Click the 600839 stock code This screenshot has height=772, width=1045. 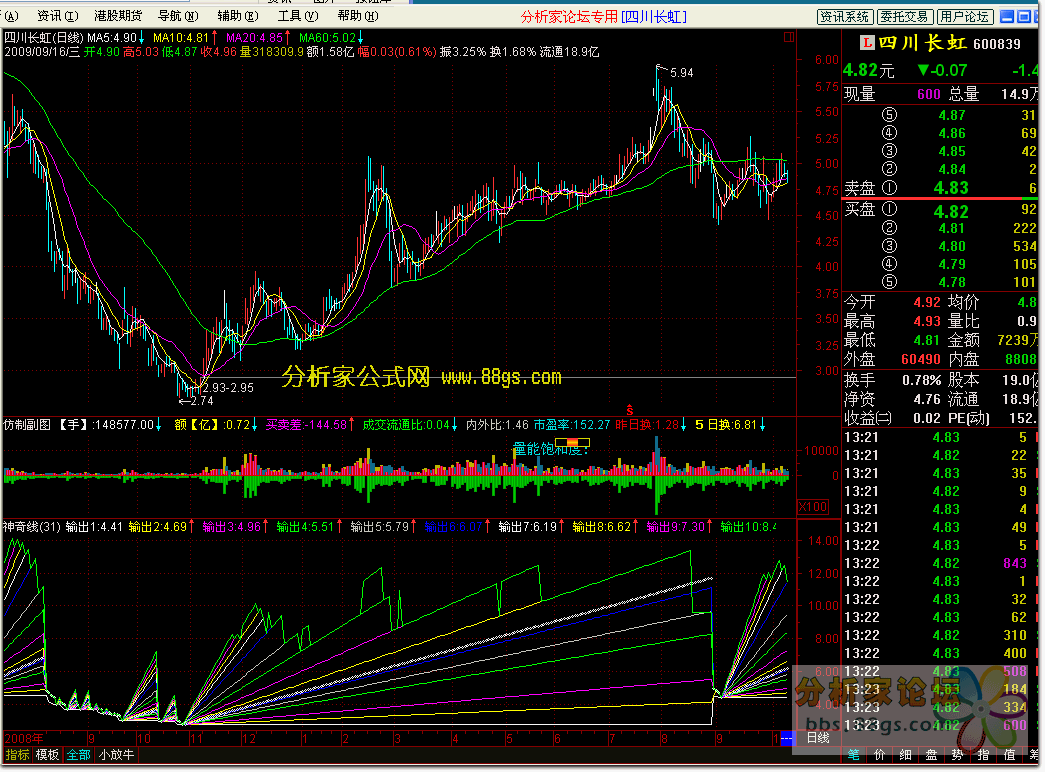(x=997, y=44)
